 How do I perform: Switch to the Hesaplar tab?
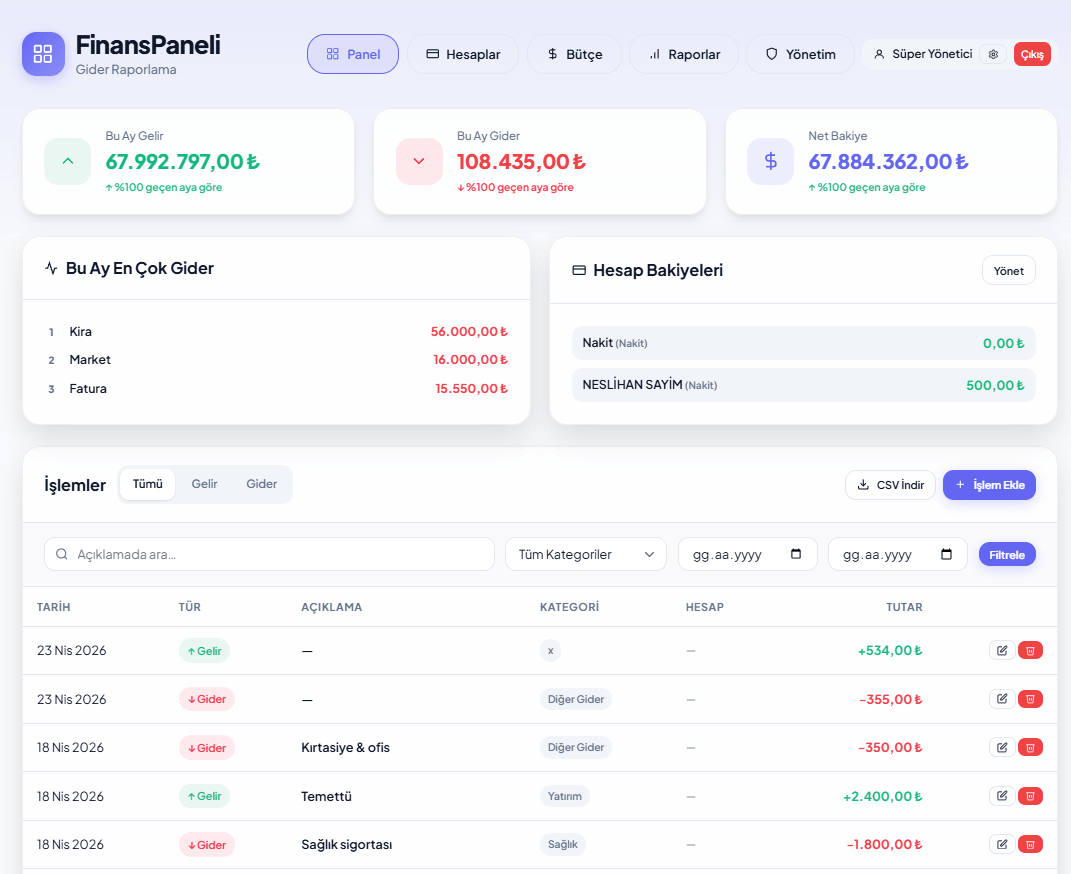point(462,54)
